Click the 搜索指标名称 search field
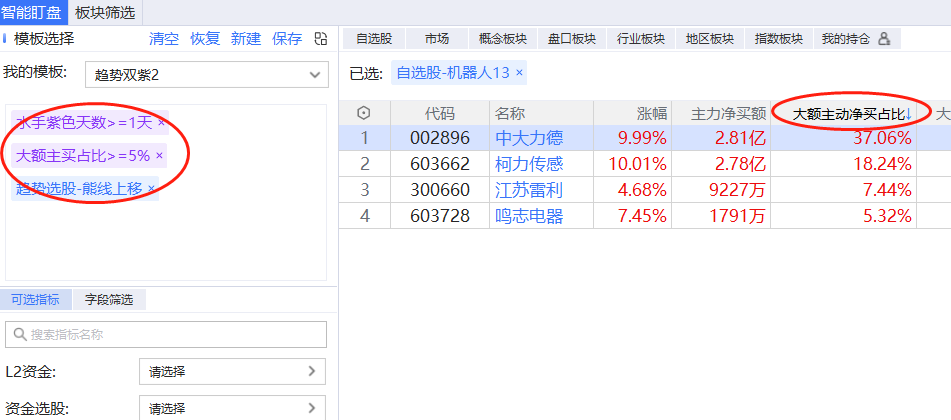Viewport: 951px width, 420px height. click(166, 334)
